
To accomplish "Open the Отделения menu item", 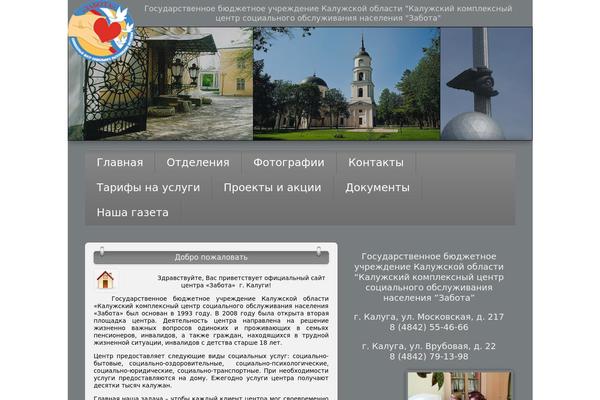I will click(x=198, y=163).
